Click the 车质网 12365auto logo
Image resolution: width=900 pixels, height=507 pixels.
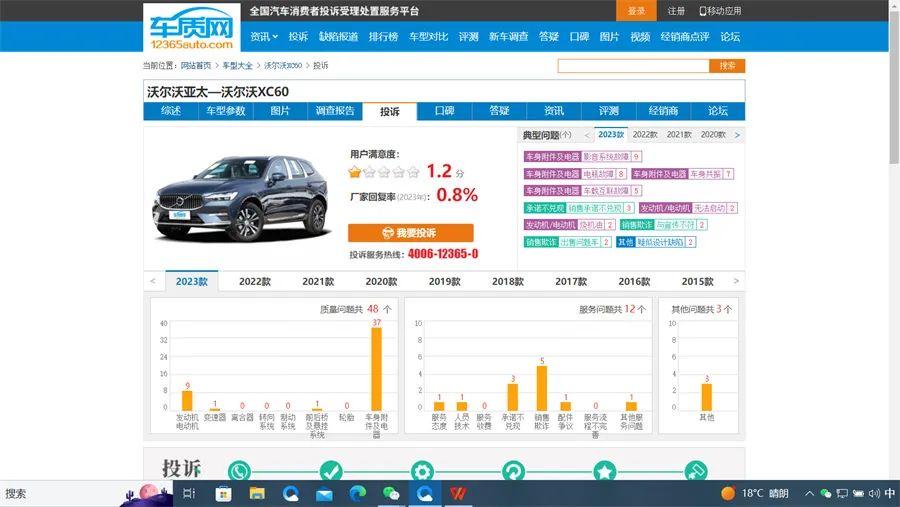190,27
